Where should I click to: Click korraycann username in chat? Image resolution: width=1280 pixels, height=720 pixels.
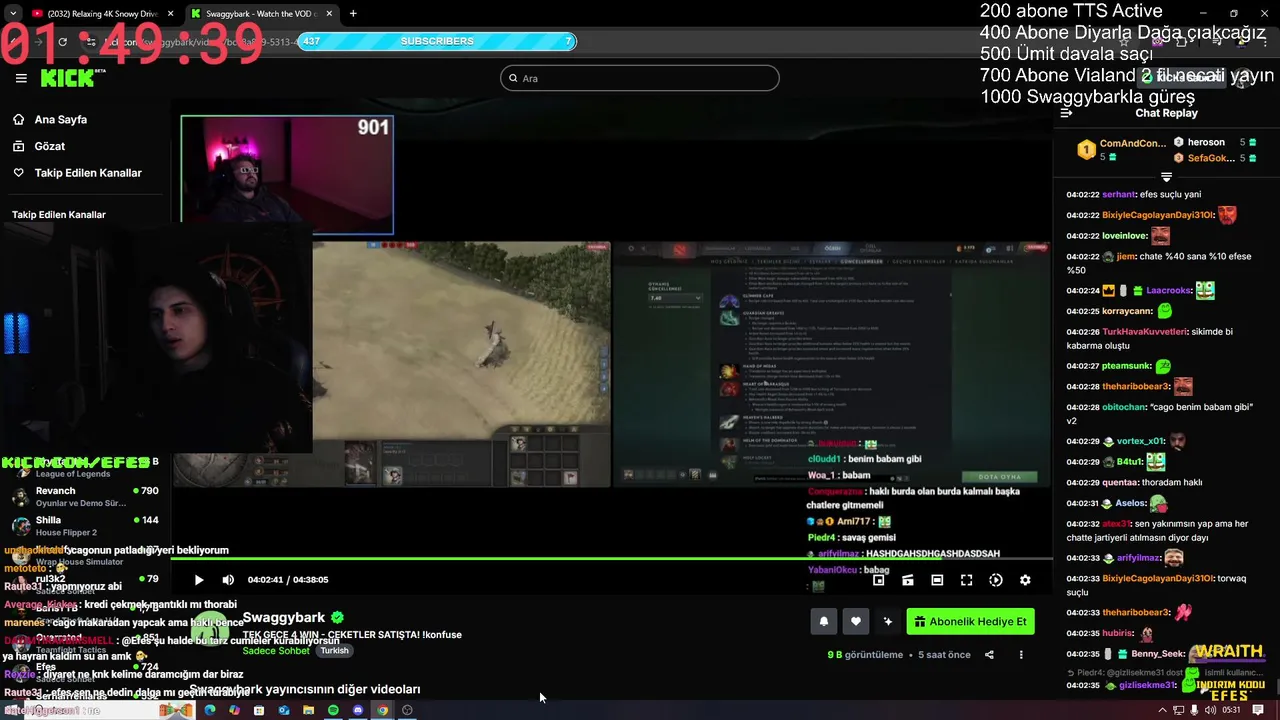coord(1127,312)
